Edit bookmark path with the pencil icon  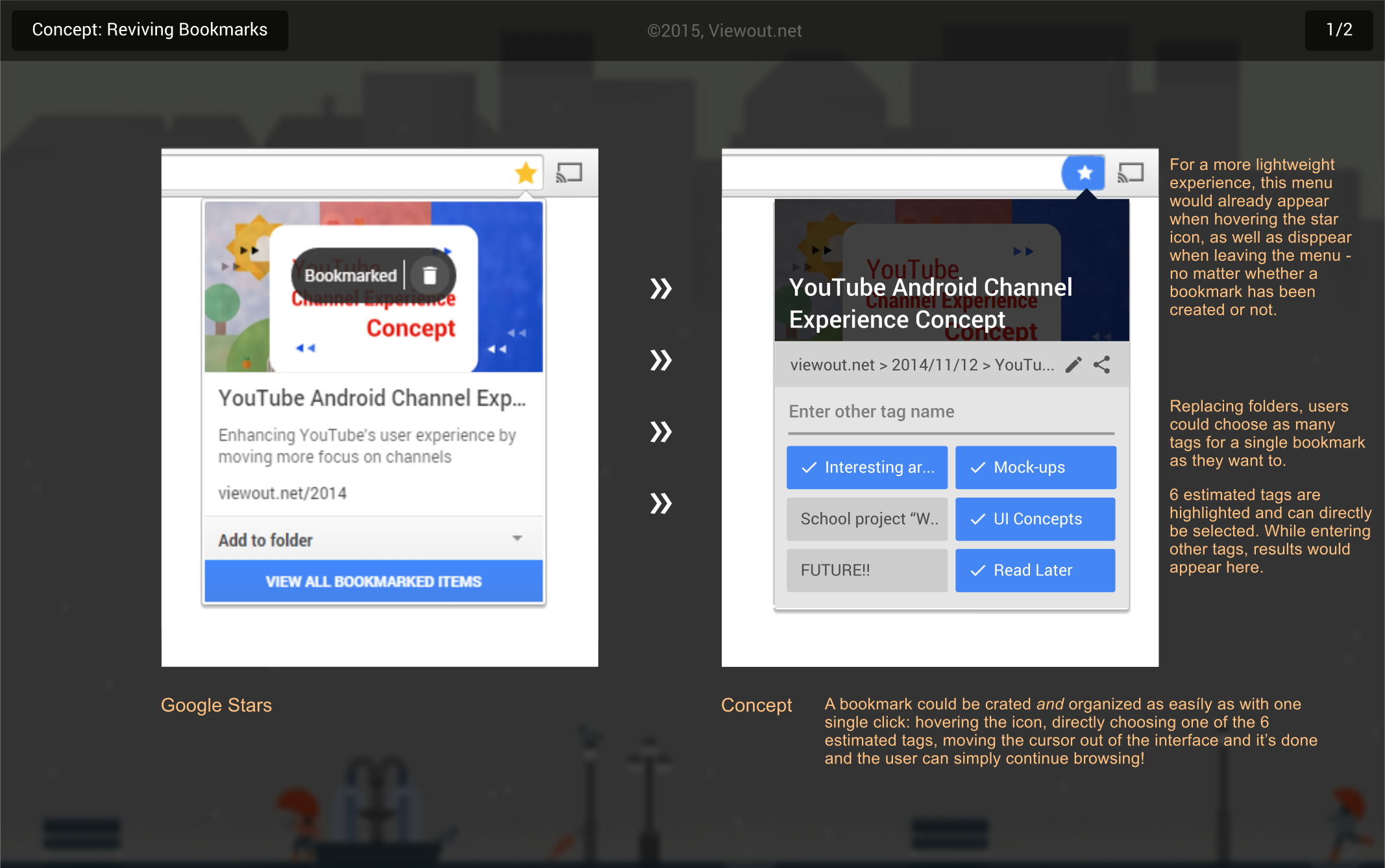pos(1073,365)
